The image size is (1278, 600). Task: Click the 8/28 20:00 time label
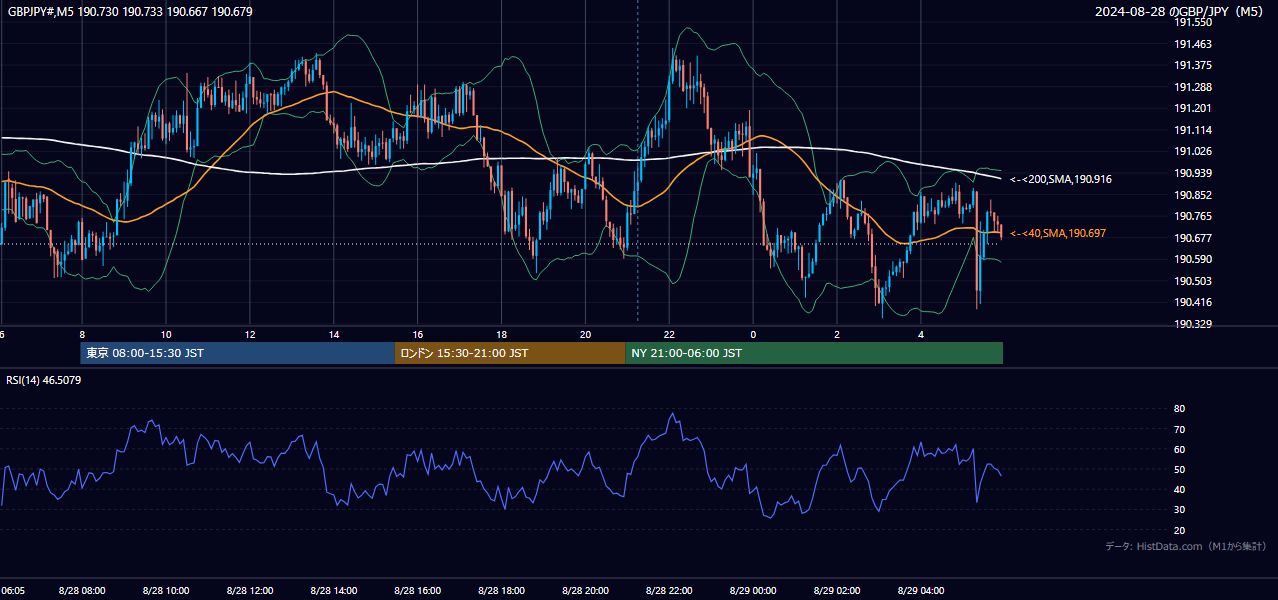point(586,591)
